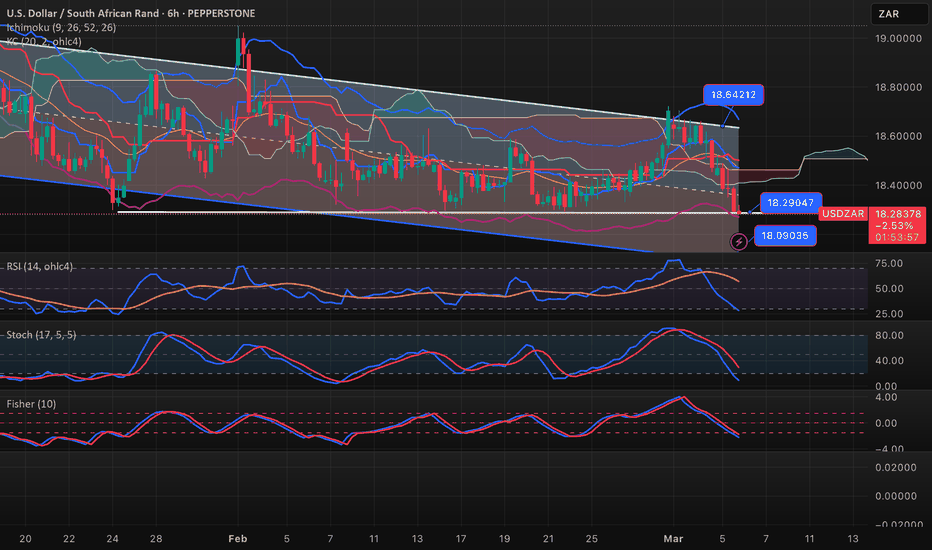Click the RSI 75.00 scale value

pyautogui.click(x=889, y=263)
